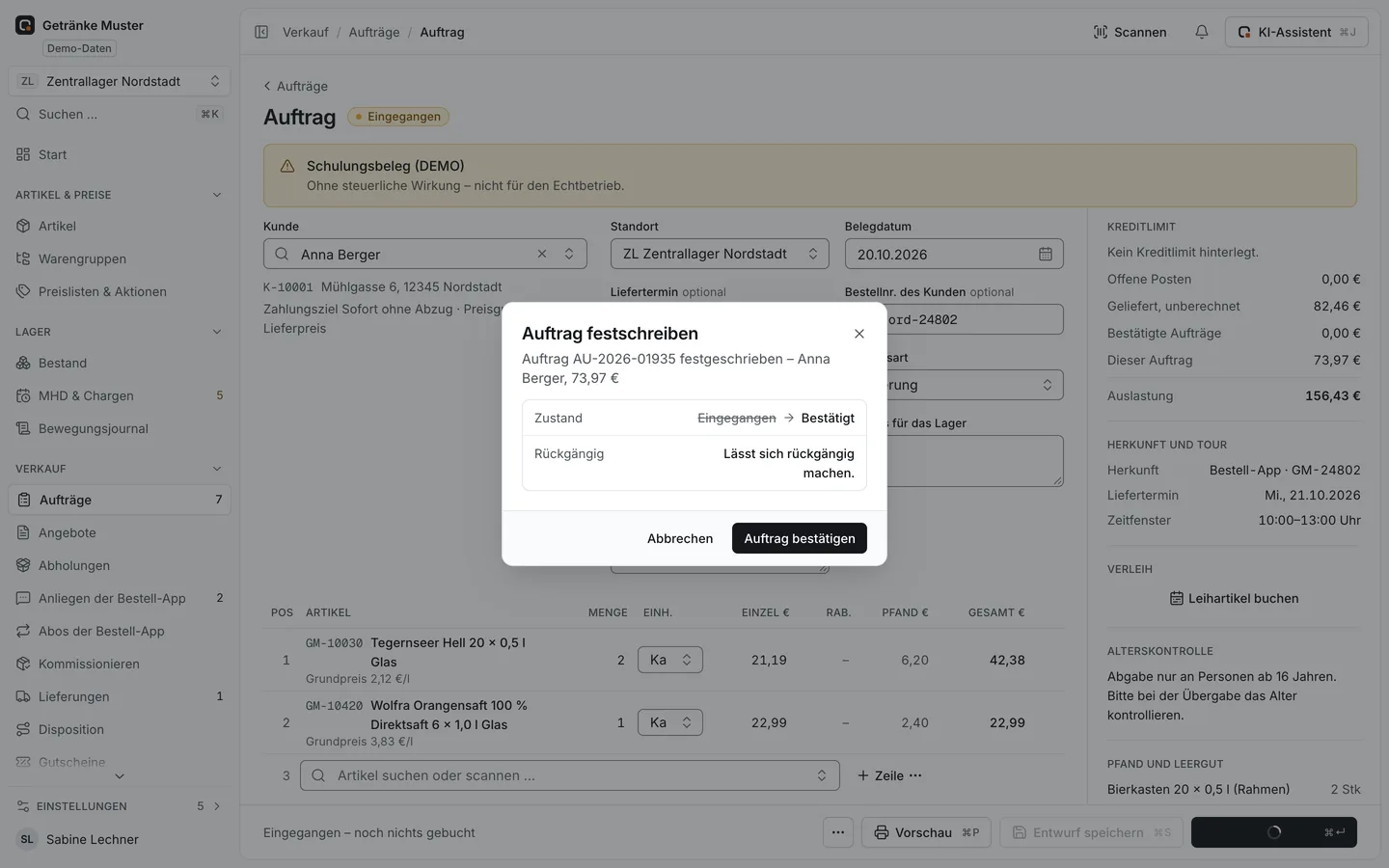
Task: Open the Standort ZL Zentrallager dropdown
Action: [x=720, y=254]
